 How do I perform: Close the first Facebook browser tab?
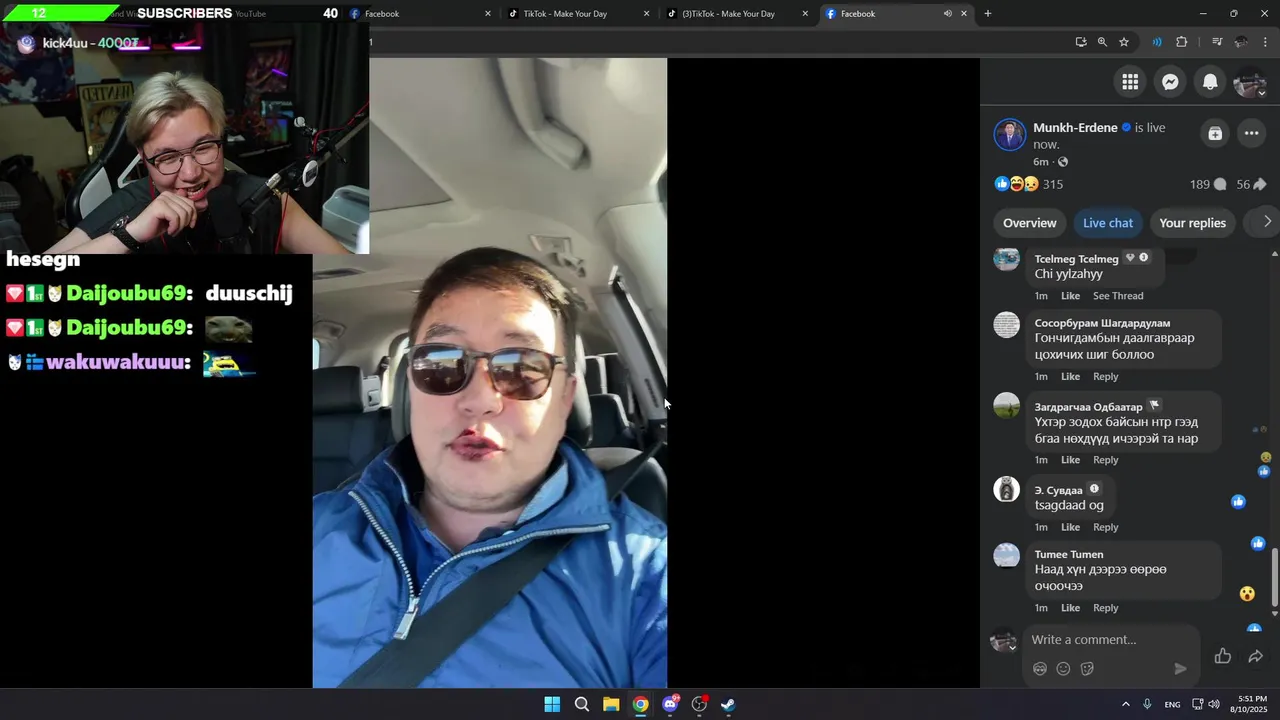pos(488,14)
